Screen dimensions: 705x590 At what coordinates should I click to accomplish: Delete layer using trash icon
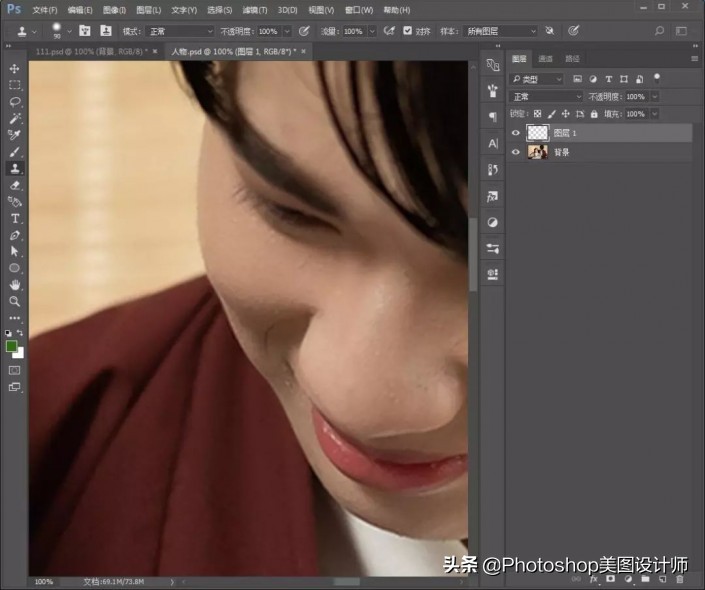click(x=680, y=579)
